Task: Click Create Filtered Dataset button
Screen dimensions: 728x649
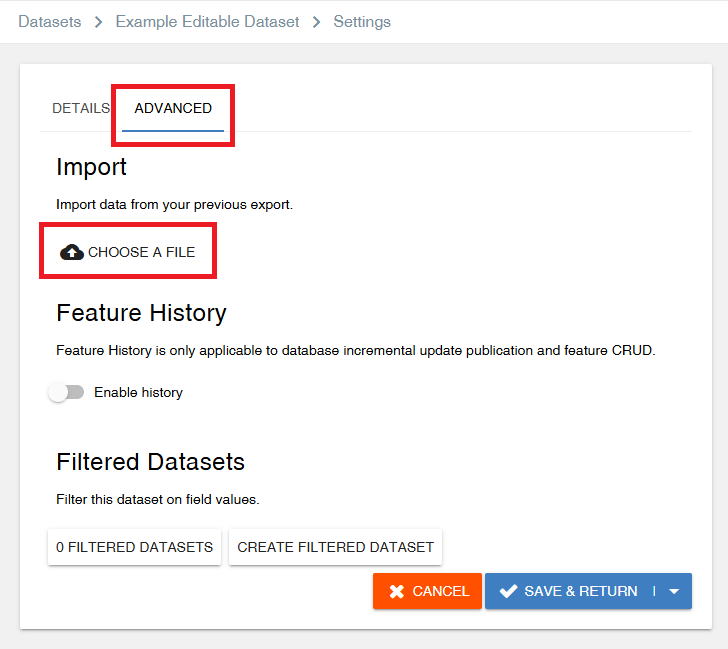Action: [x=335, y=547]
